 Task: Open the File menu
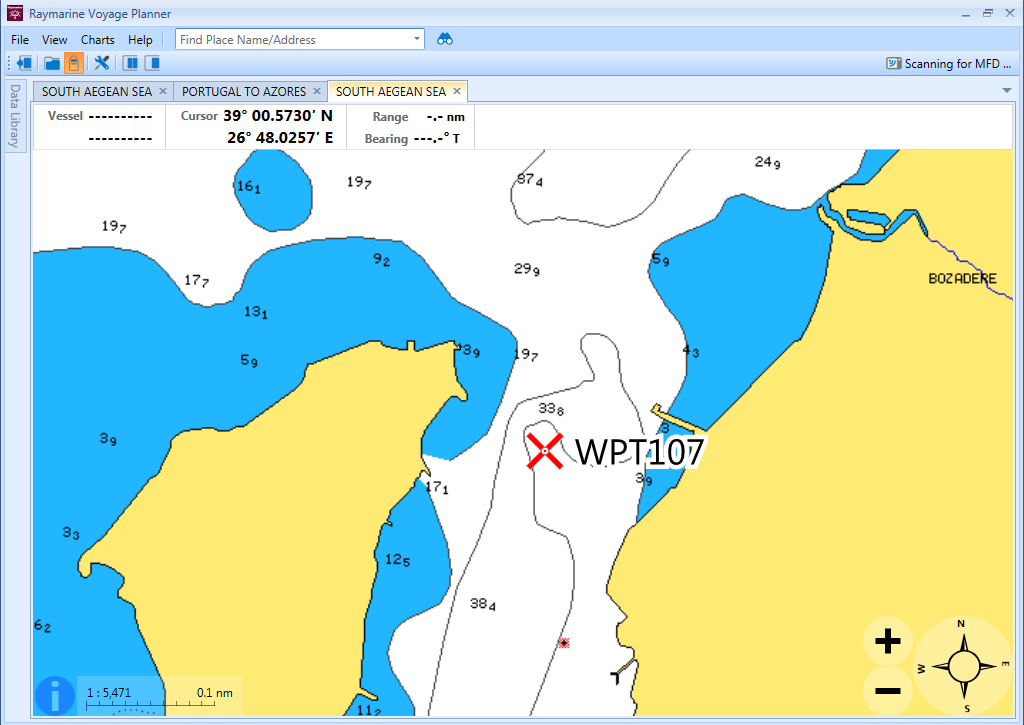(20, 40)
